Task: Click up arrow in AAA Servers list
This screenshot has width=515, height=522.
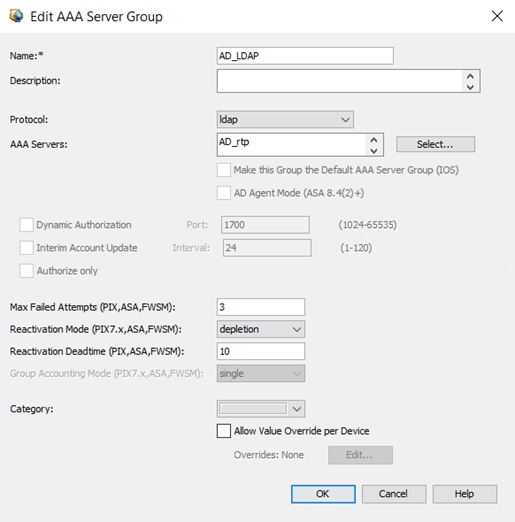Action: (374, 140)
